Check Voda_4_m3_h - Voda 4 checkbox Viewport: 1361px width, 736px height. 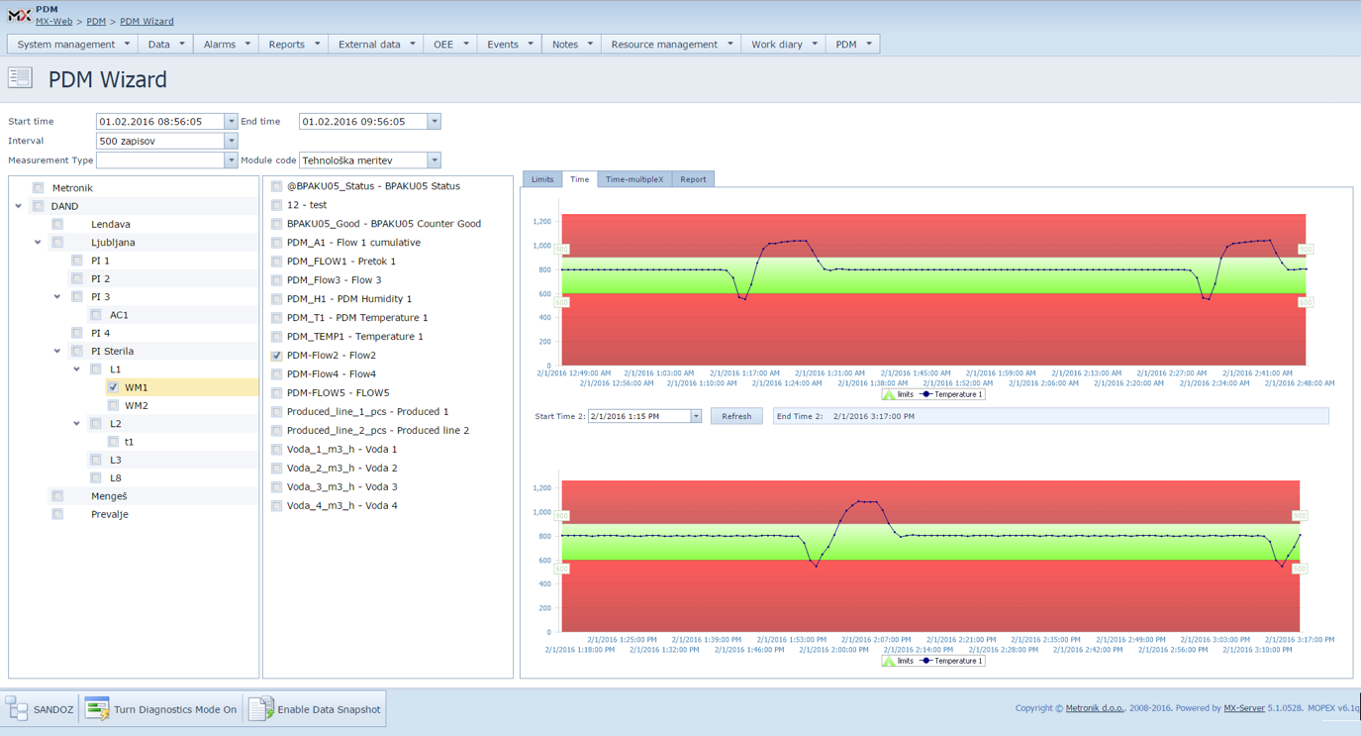click(277, 506)
